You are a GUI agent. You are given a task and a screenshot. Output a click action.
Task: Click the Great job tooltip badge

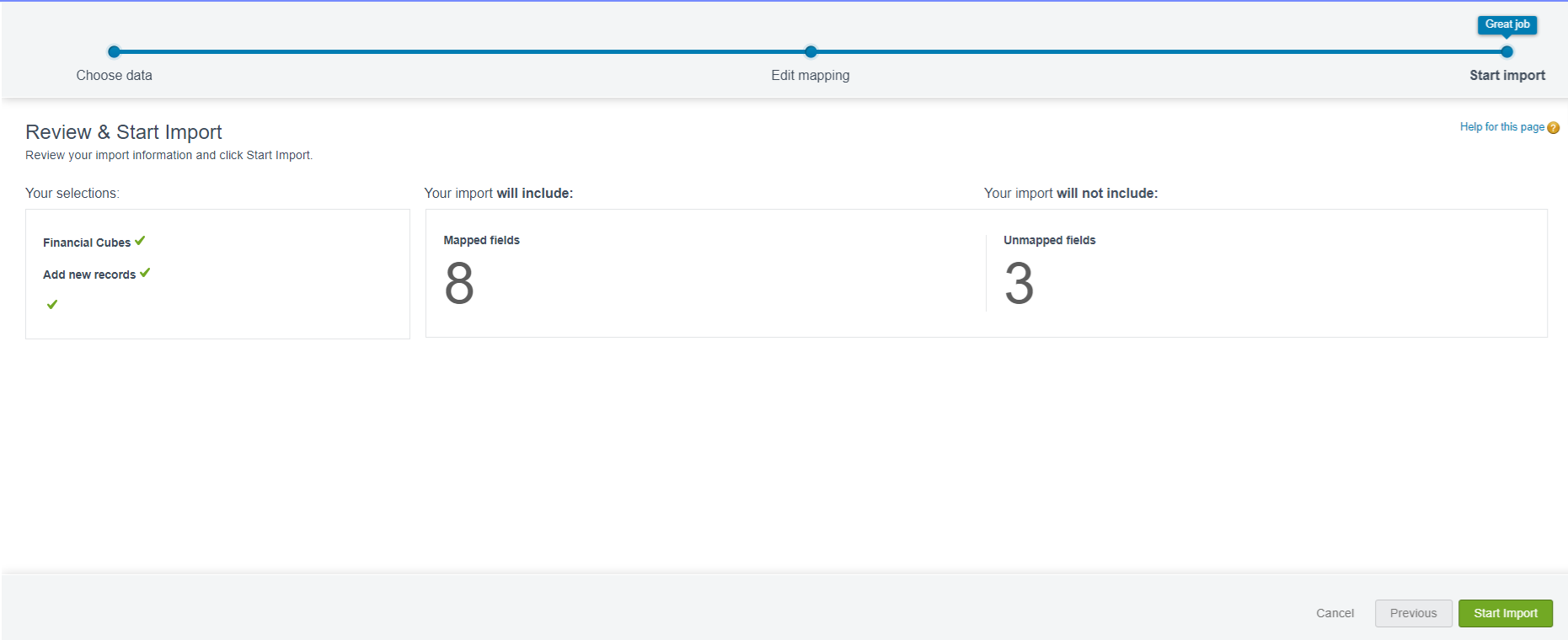click(x=1507, y=24)
